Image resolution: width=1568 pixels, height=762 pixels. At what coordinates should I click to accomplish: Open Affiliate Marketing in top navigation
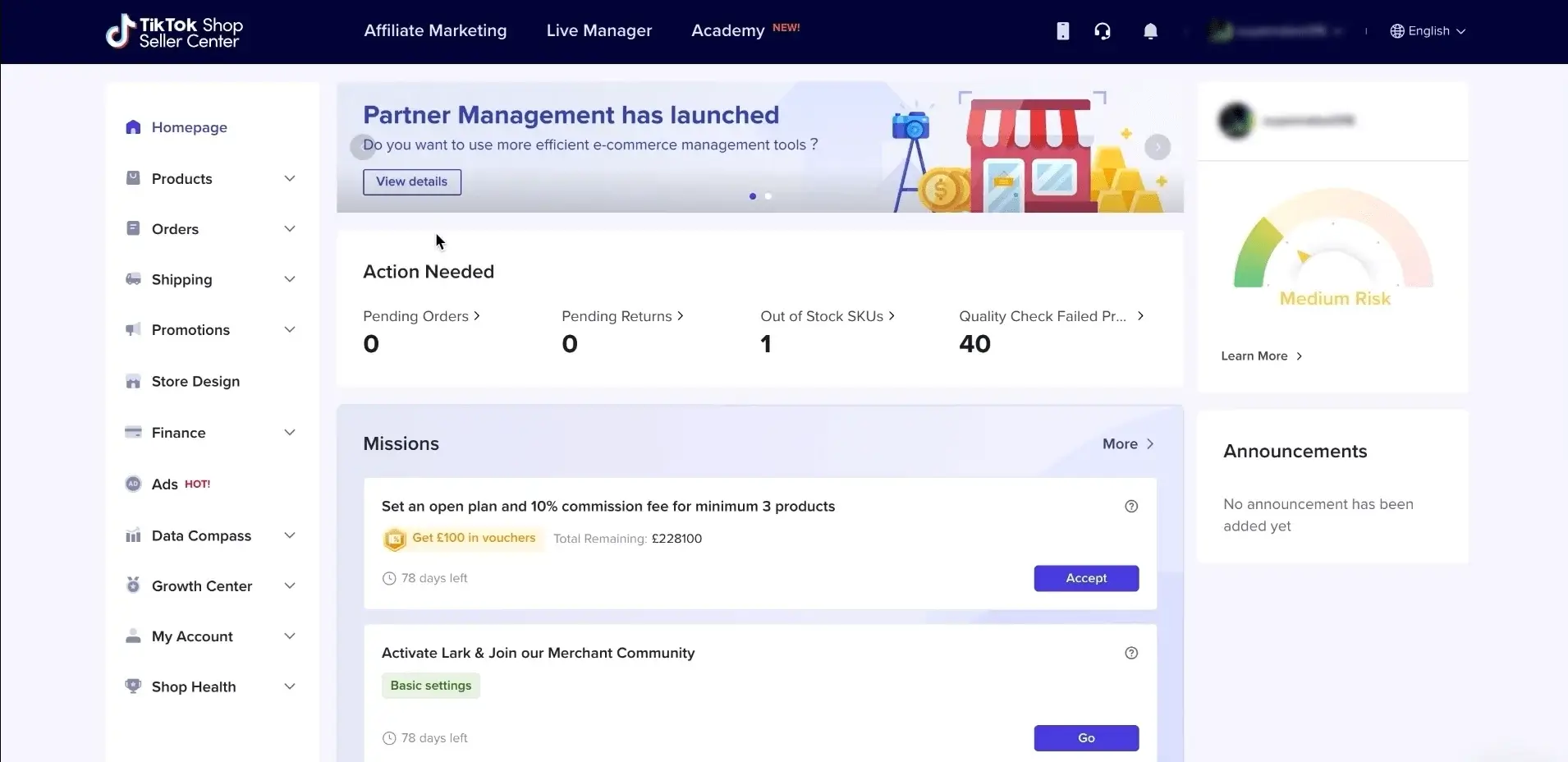point(435,31)
